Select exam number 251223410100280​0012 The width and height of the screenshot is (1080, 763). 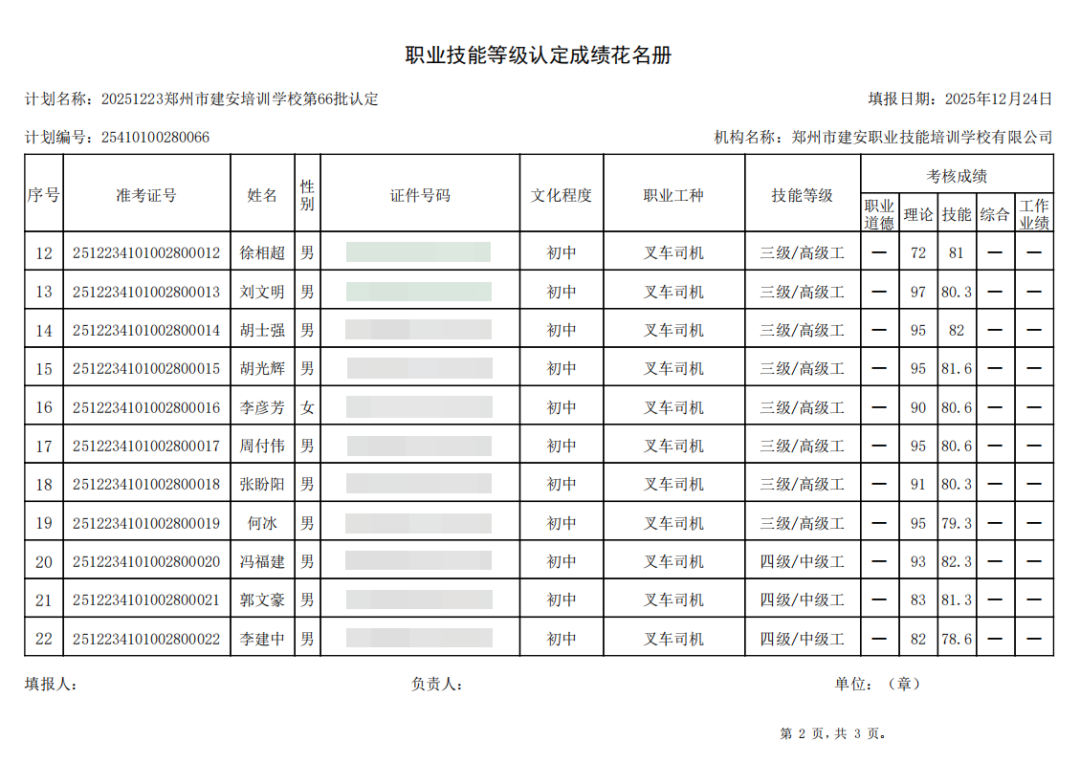point(146,253)
